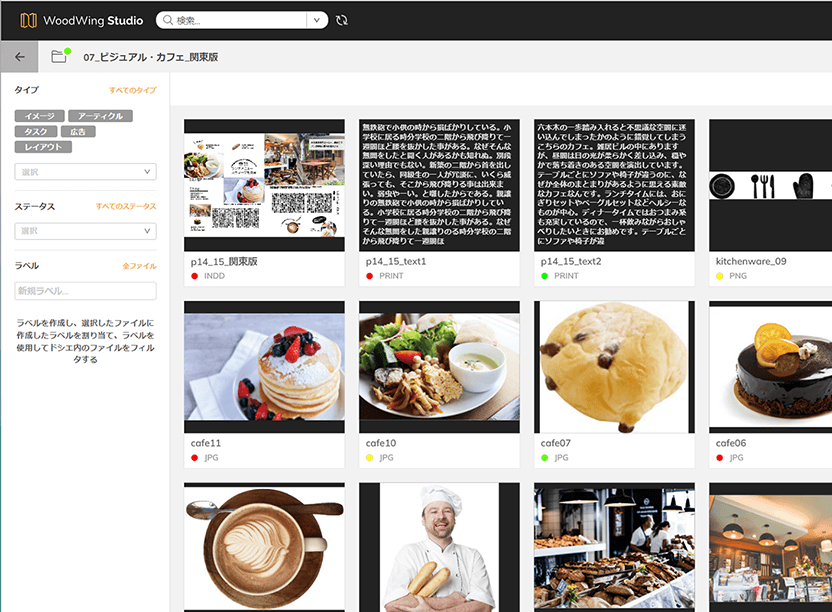Toggle the アーティクル type filter
Image resolution: width=832 pixels, height=612 pixels.
tap(100, 116)
